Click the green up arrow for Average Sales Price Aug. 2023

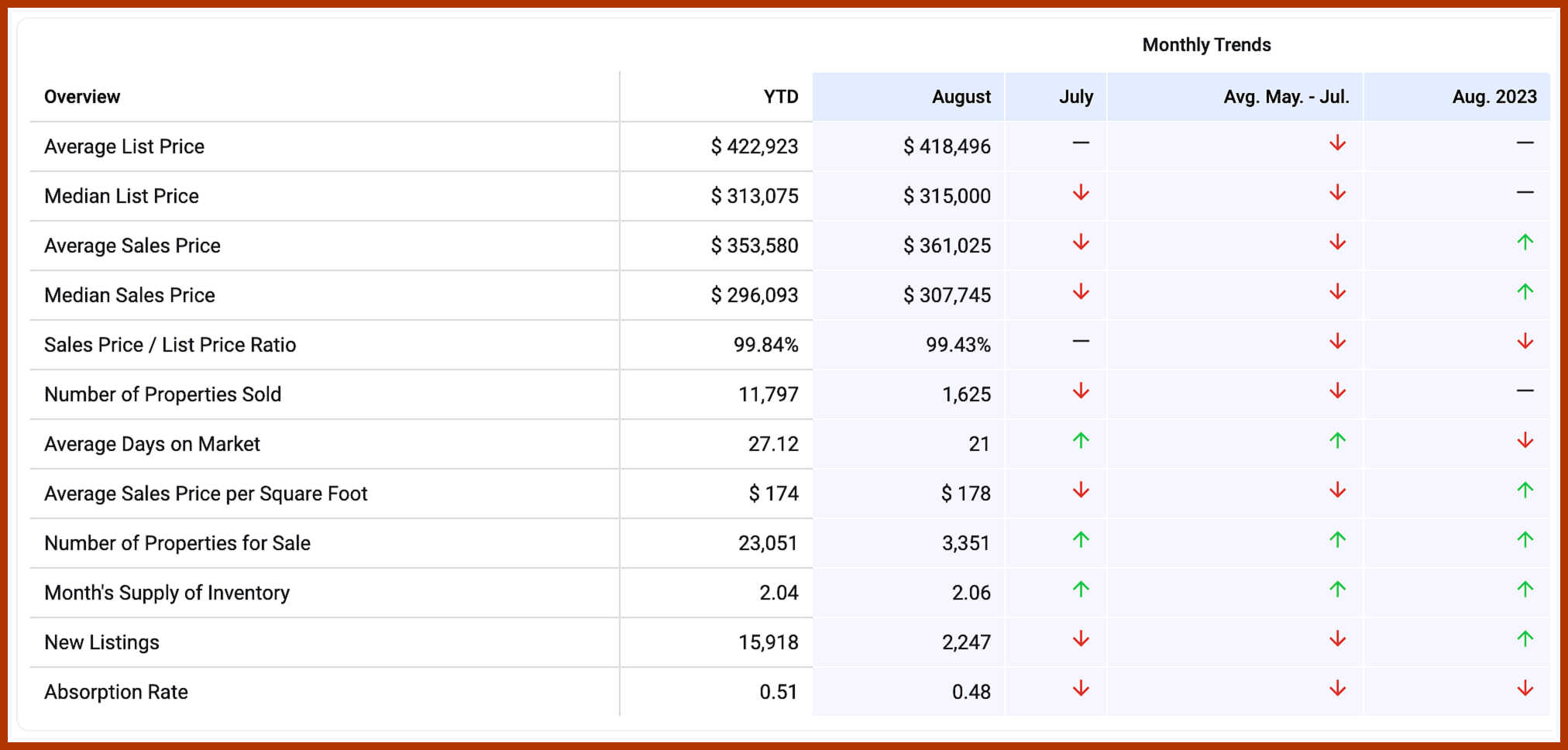pyautogui.click(x=1525, y=243)
